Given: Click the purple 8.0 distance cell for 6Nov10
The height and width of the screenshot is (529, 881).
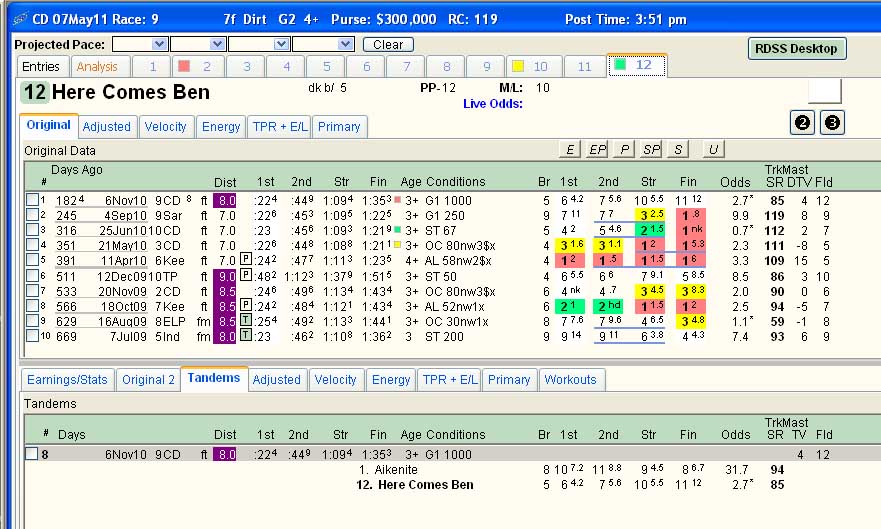Looking at the screenshot, I should tap(225, 200).
